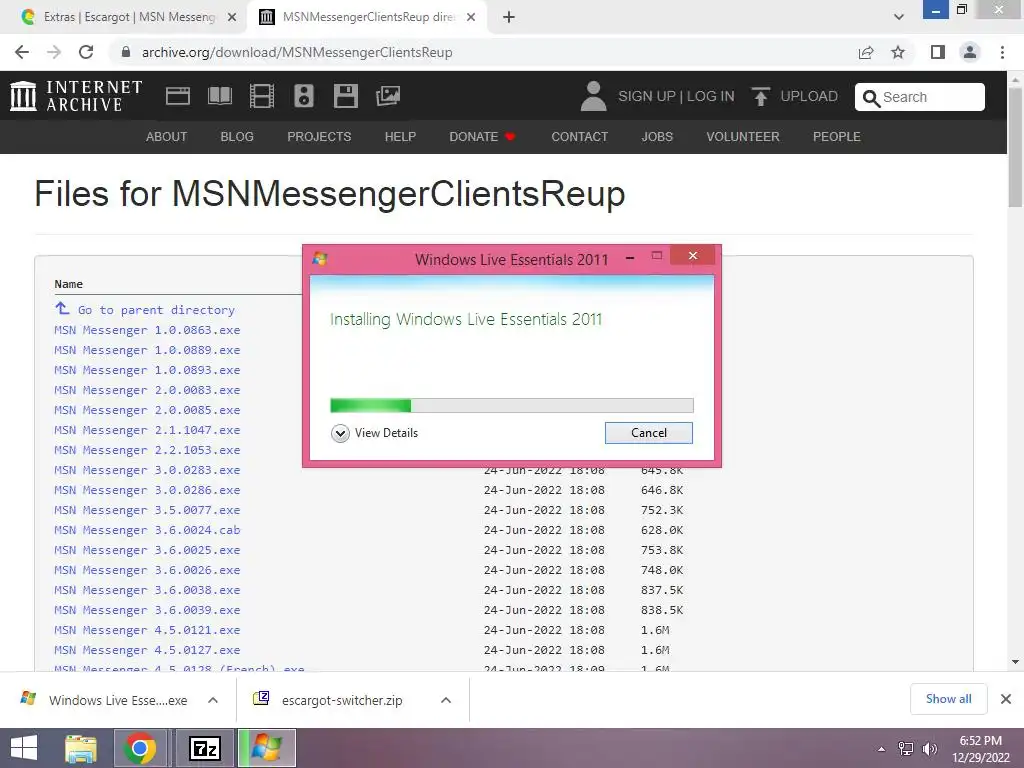Cancel the Windows Live Essentials installation
This screenshot has width=1024, height=768.
648,433
